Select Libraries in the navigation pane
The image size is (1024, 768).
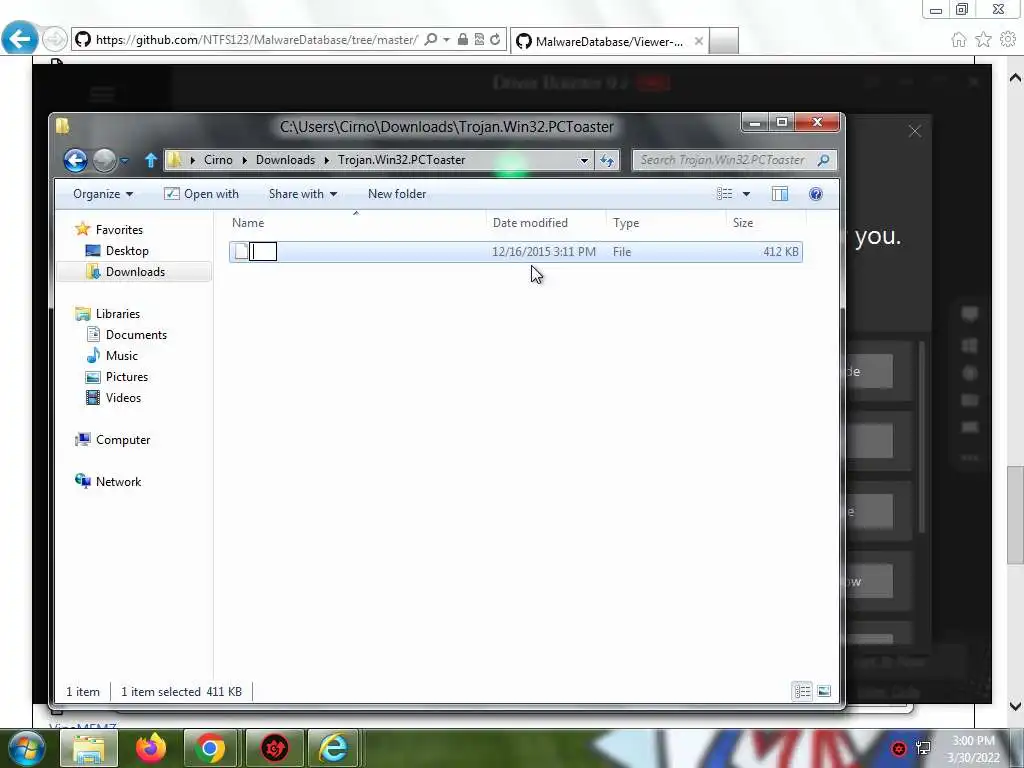(118, 314)
